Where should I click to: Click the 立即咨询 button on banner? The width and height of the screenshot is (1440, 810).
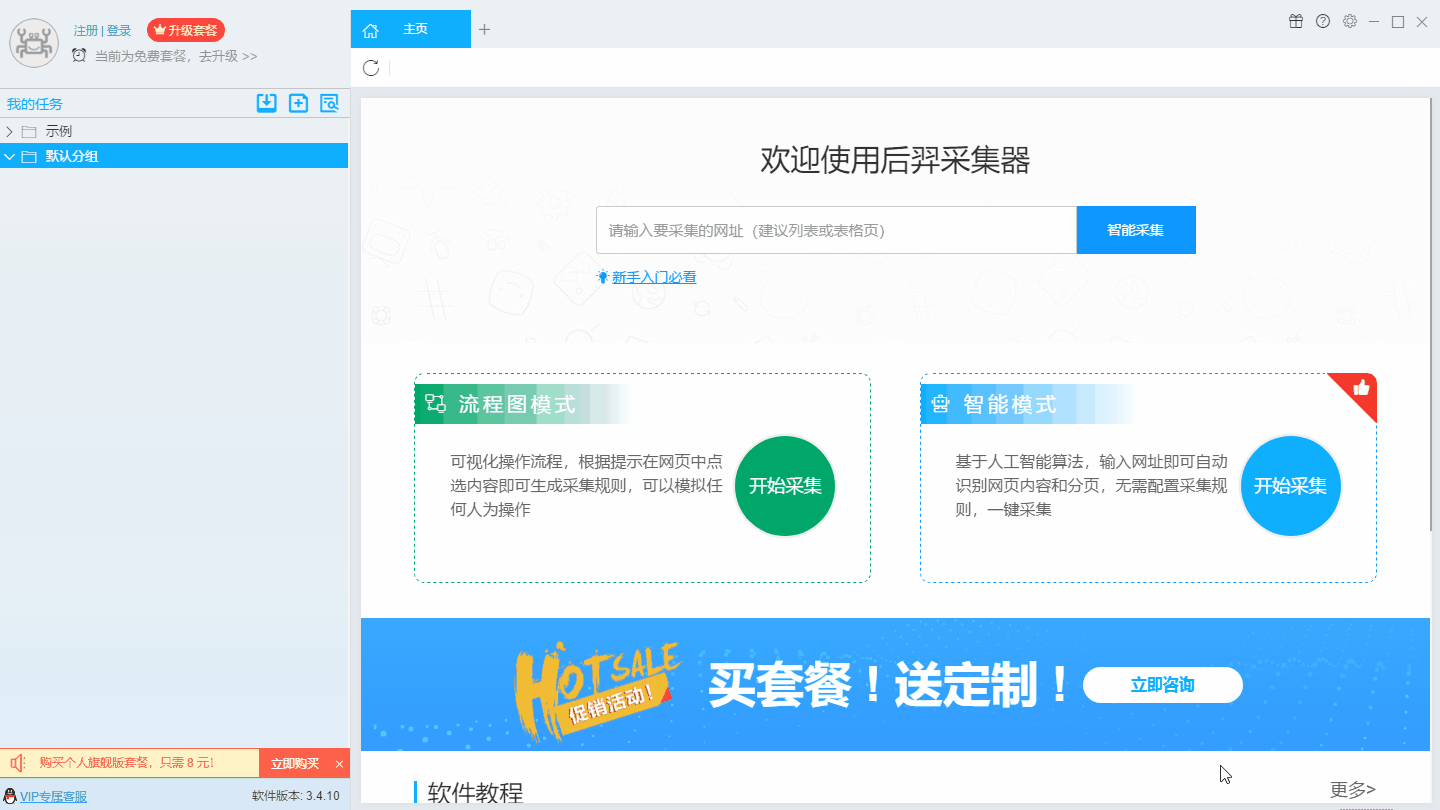[x=1162, y=685]
